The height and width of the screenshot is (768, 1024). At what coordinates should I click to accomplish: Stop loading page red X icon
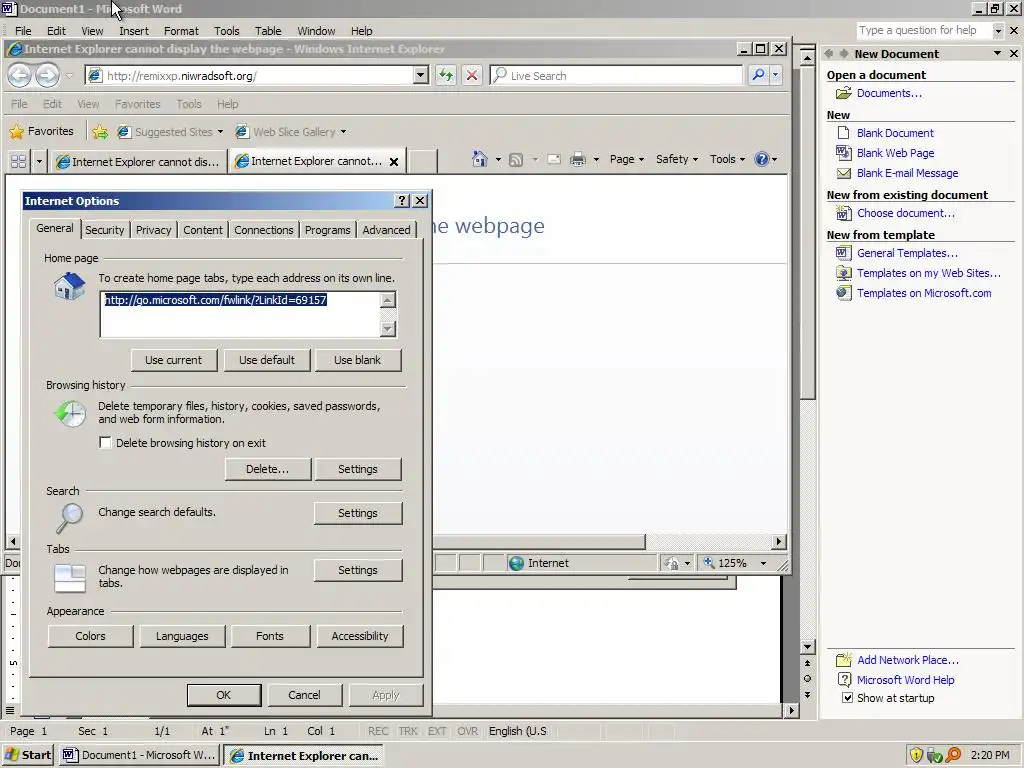pyautogui.click(x=472, y=75)
